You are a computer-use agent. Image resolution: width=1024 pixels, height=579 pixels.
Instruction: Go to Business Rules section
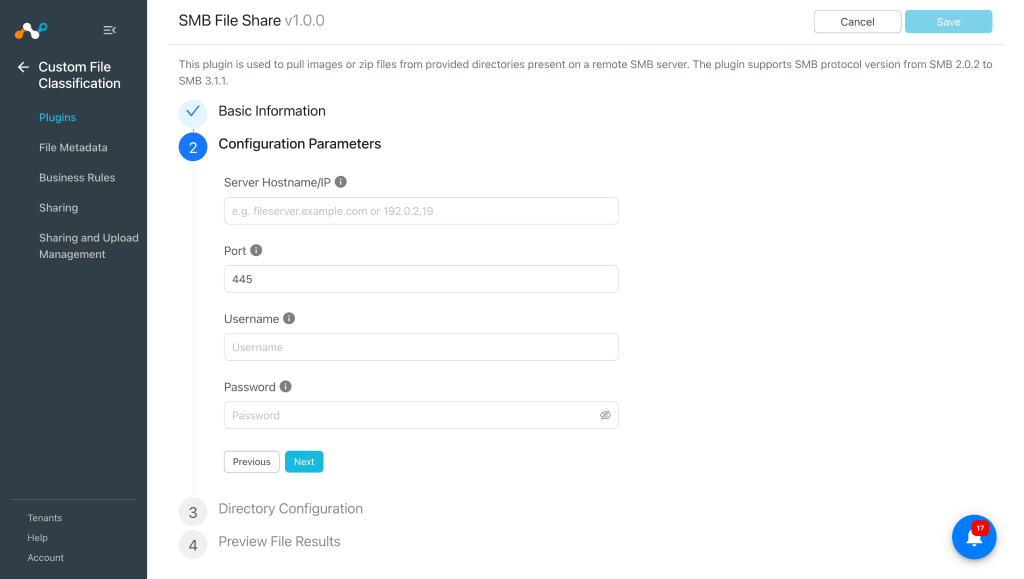click(x=77, y=178)
